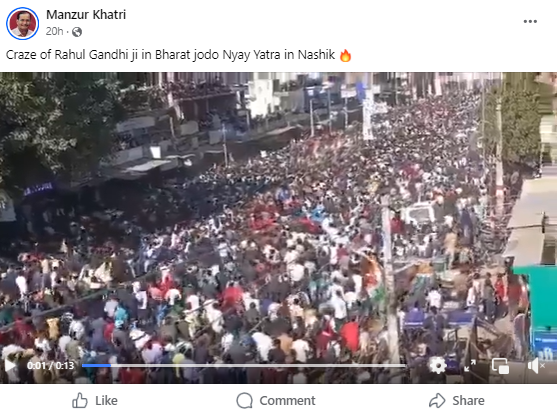Image resolution: width=557 pixels, height=416 pixels.
Task: Click the thumbs-up Like icon
Action: 80,401
